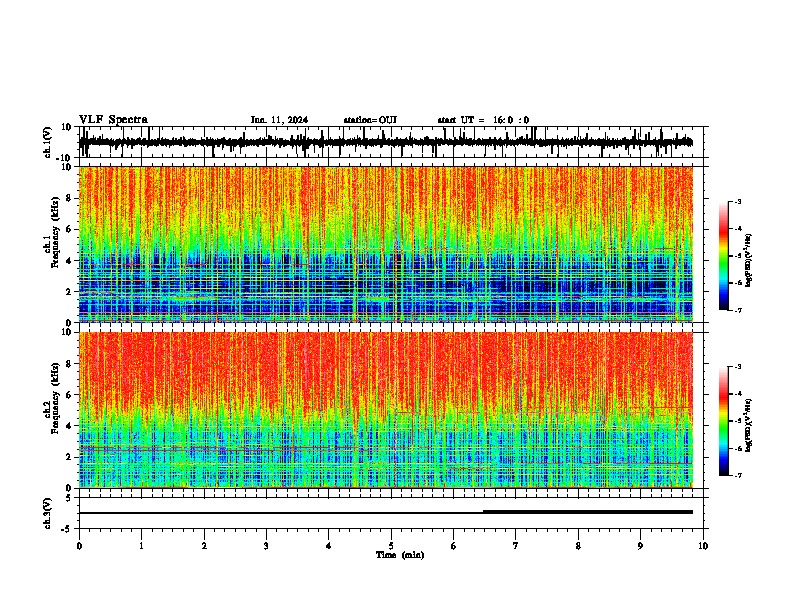
Task: Click inside the ch.1 voltage waveform panel
Action: [x=393, y=142]
